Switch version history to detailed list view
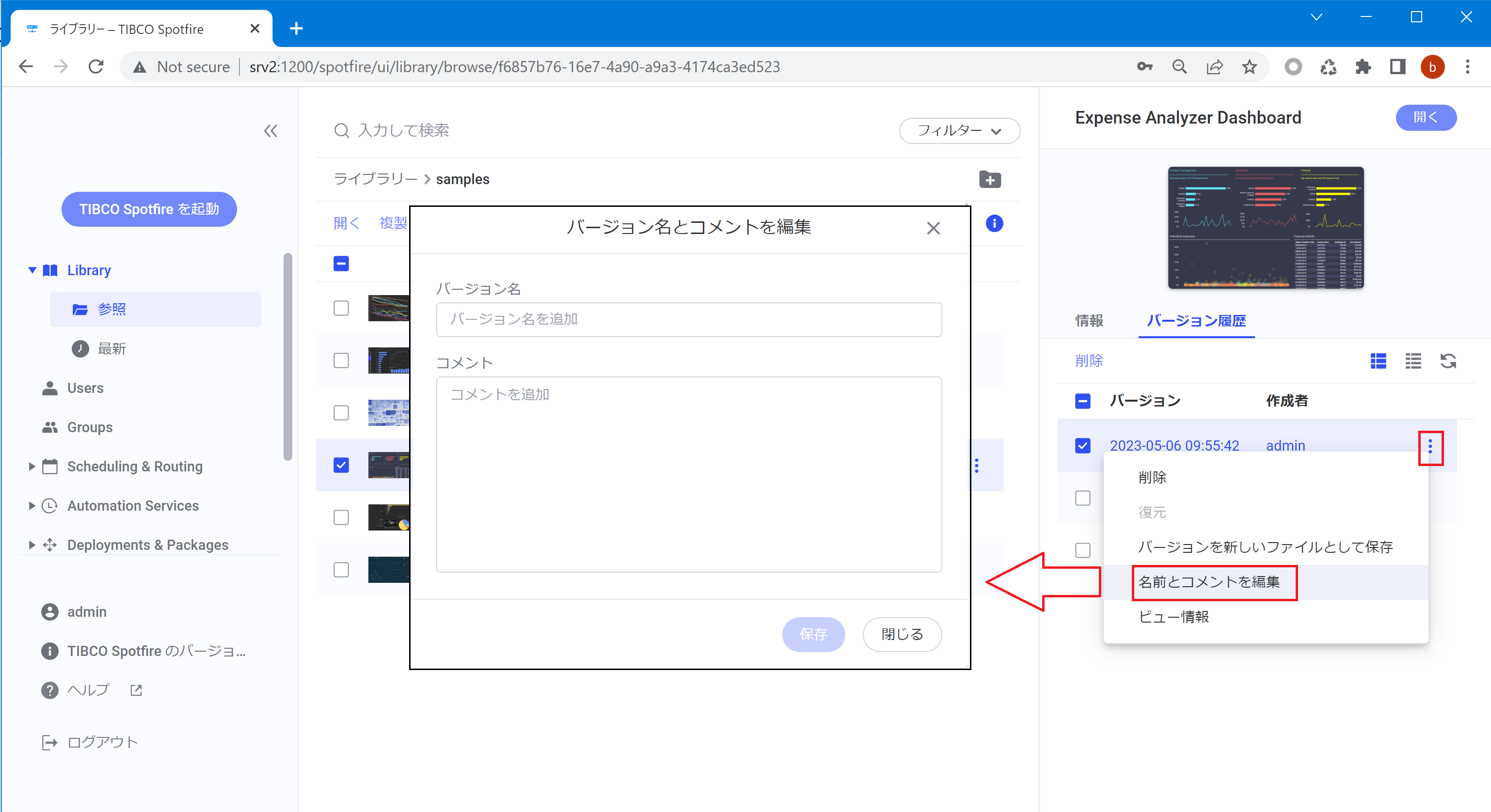 (x=1378, y=361)
